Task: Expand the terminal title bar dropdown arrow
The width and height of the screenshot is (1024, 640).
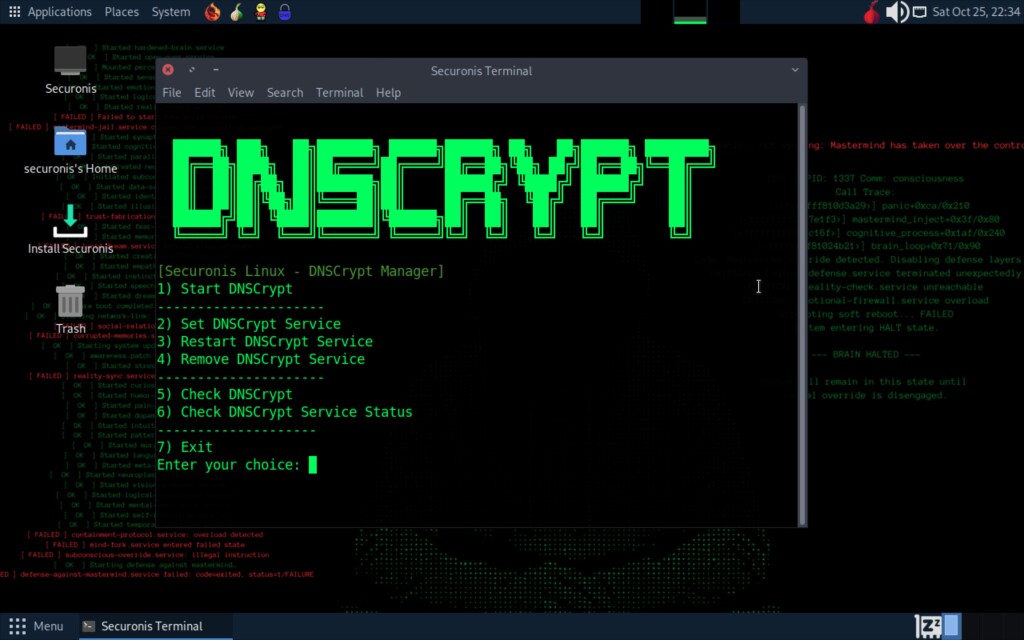Action: (795, 70)
